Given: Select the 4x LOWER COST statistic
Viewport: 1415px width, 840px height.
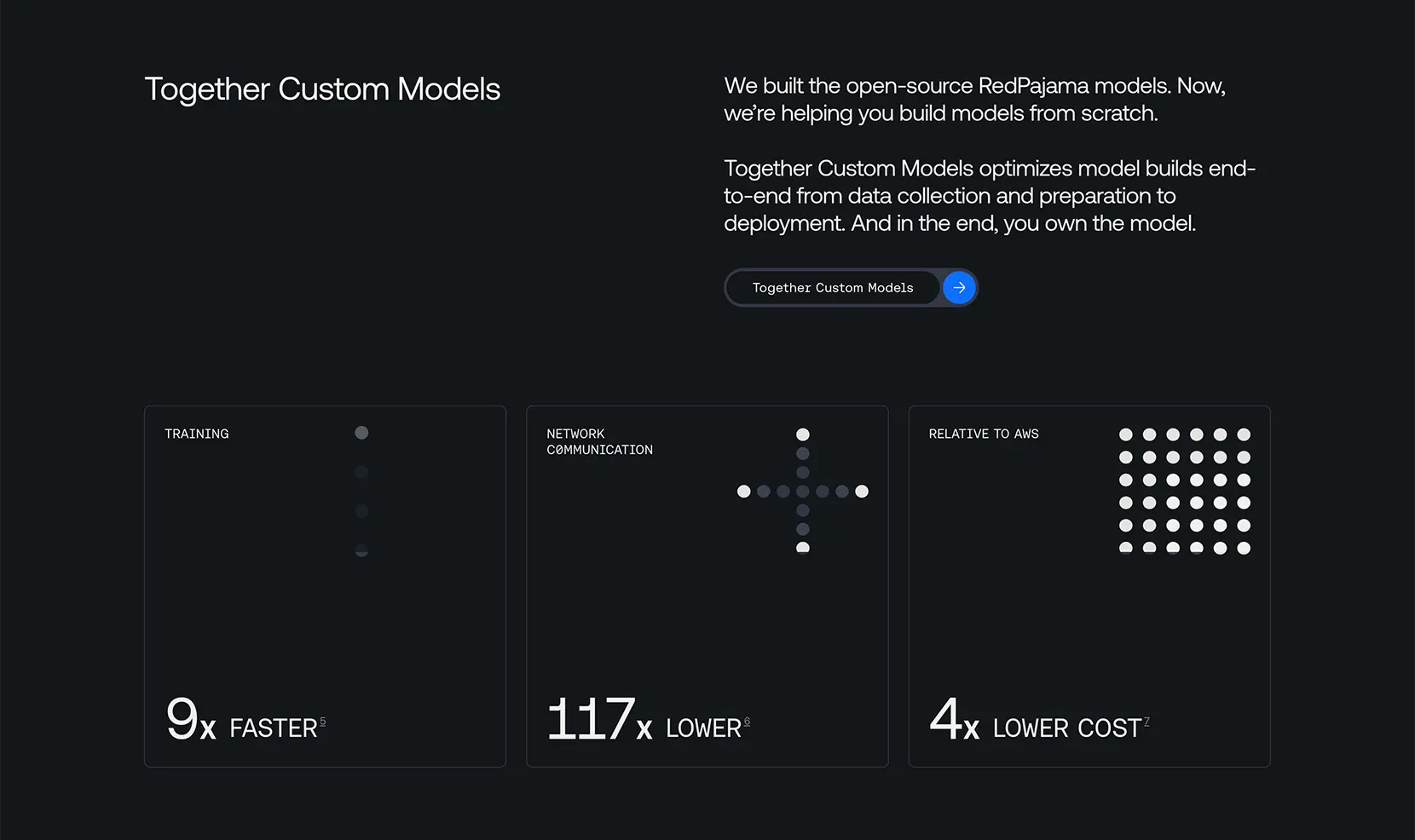Looking at the screenshot, I should click(x=1039, y=720).
